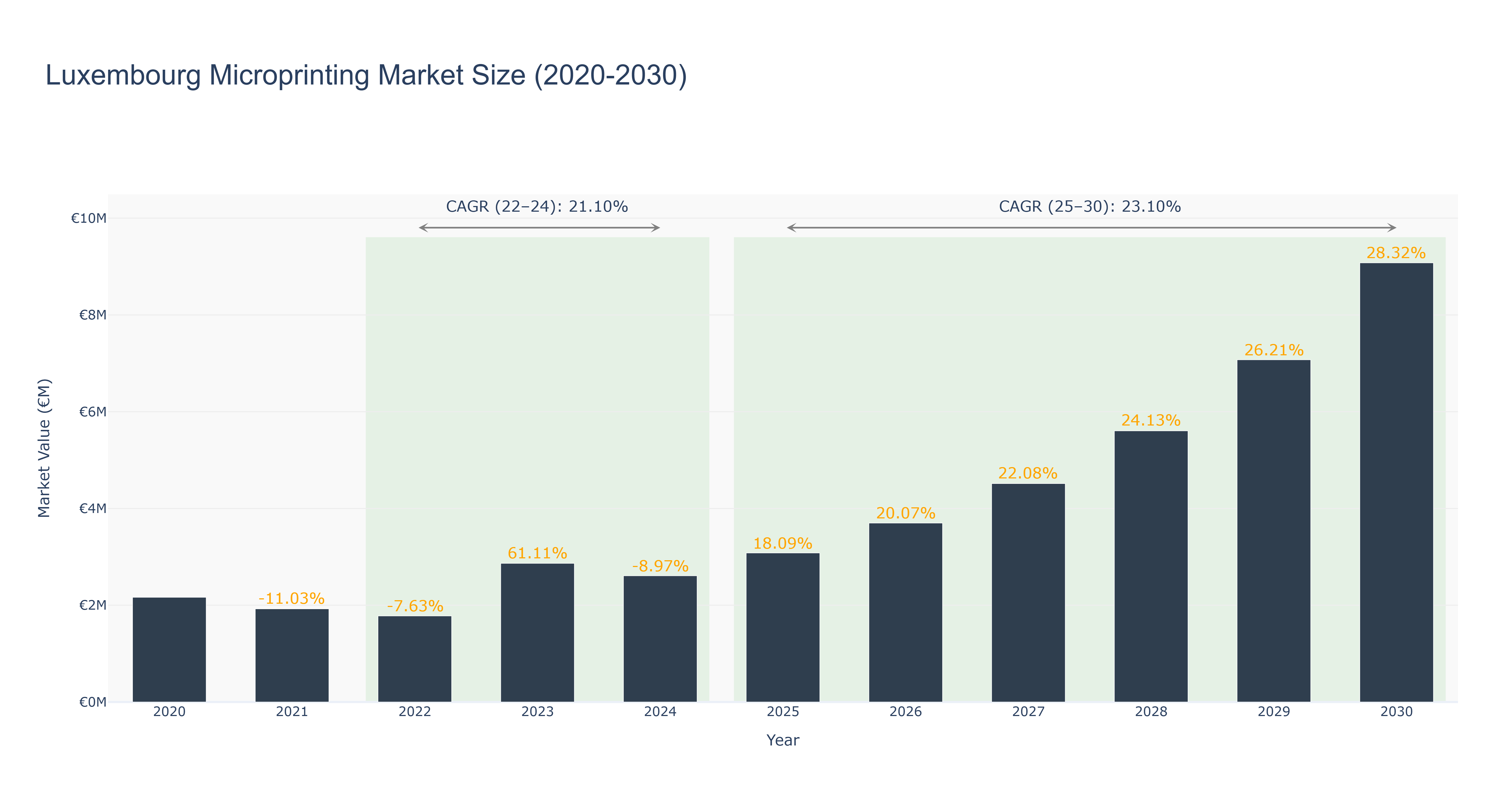Click the 2028 x-axis tick label
Viewport: 1512px width, 810px height.
(x=1150, y=712)
